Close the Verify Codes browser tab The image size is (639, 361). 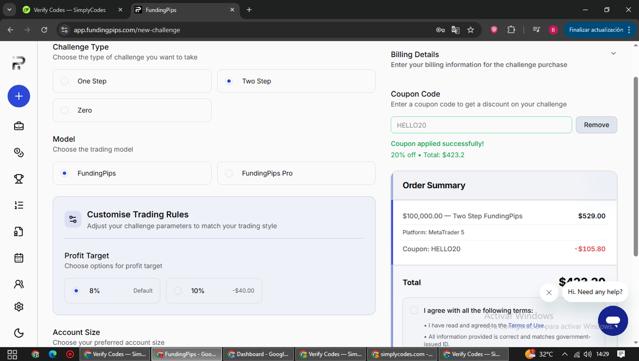(x=121, y=10)
